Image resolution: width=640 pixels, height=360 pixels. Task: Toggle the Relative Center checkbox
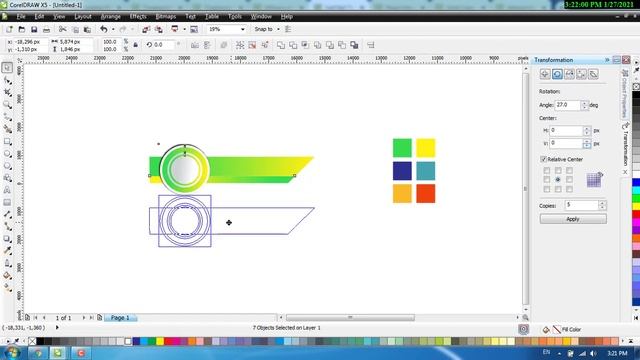[543, 159]
